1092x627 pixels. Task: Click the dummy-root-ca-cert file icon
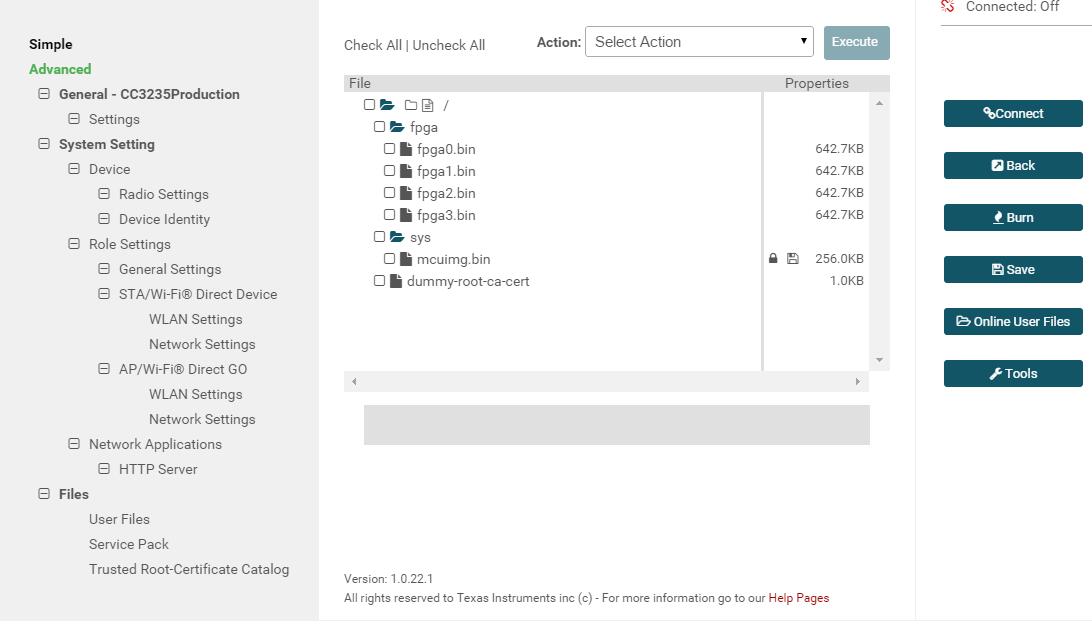(396, 281)
